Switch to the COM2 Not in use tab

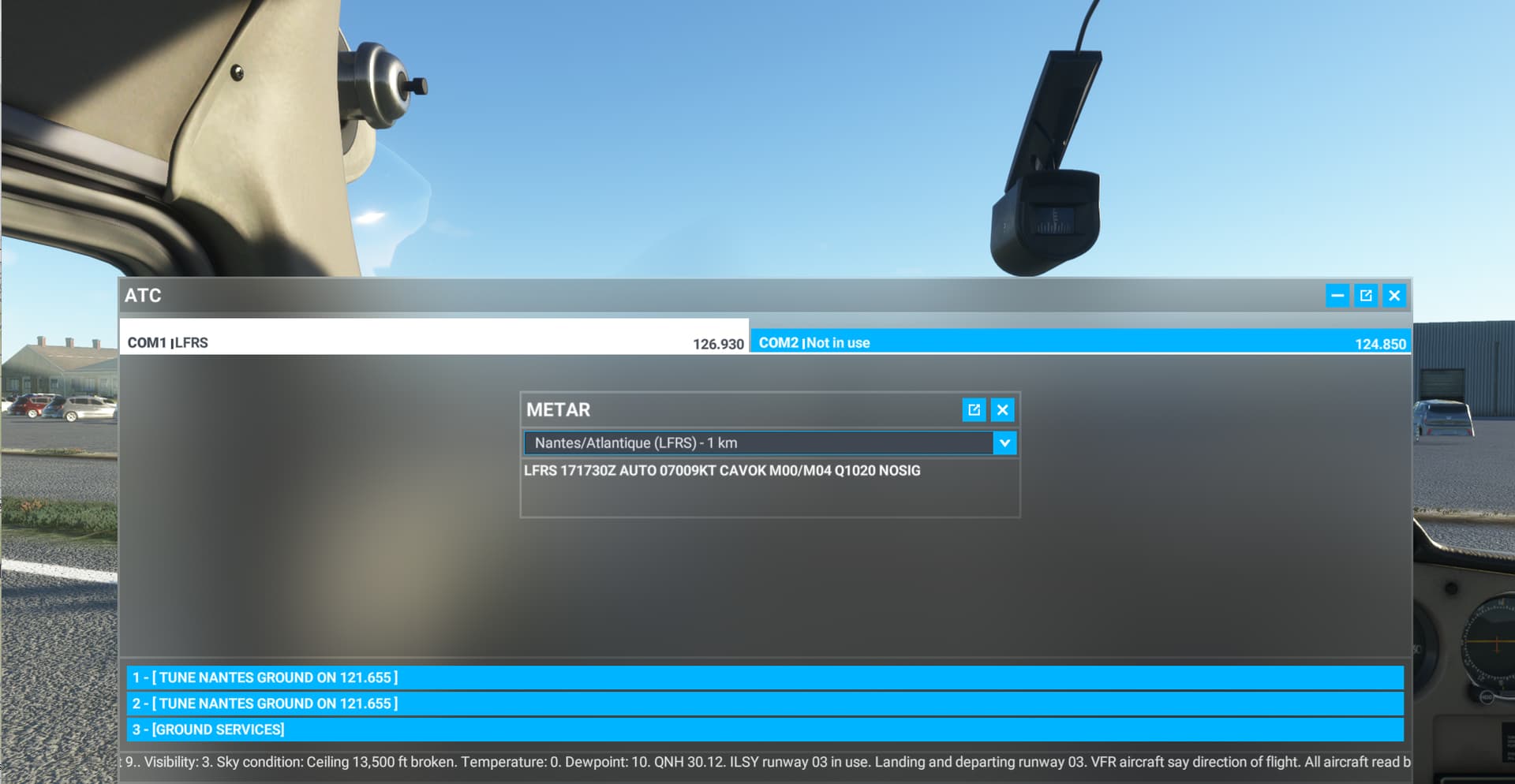pos(1080,342)
